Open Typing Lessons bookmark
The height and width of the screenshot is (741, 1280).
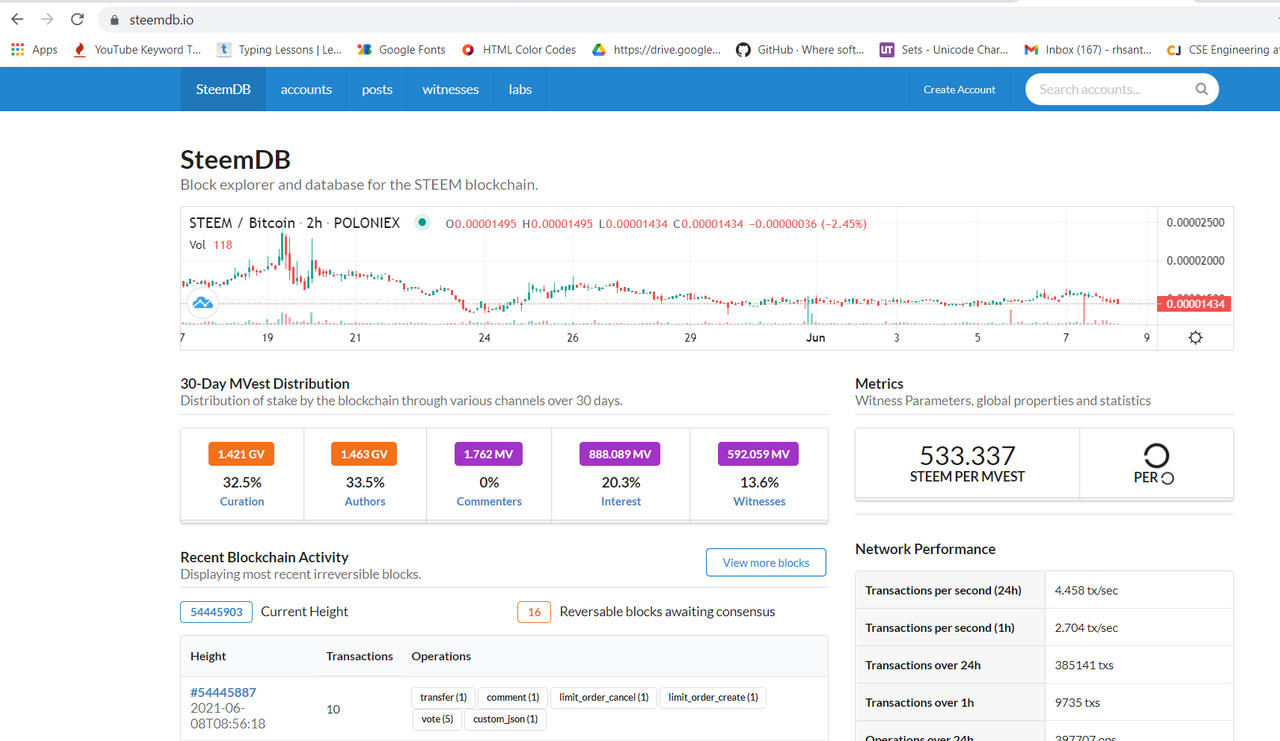280,49
